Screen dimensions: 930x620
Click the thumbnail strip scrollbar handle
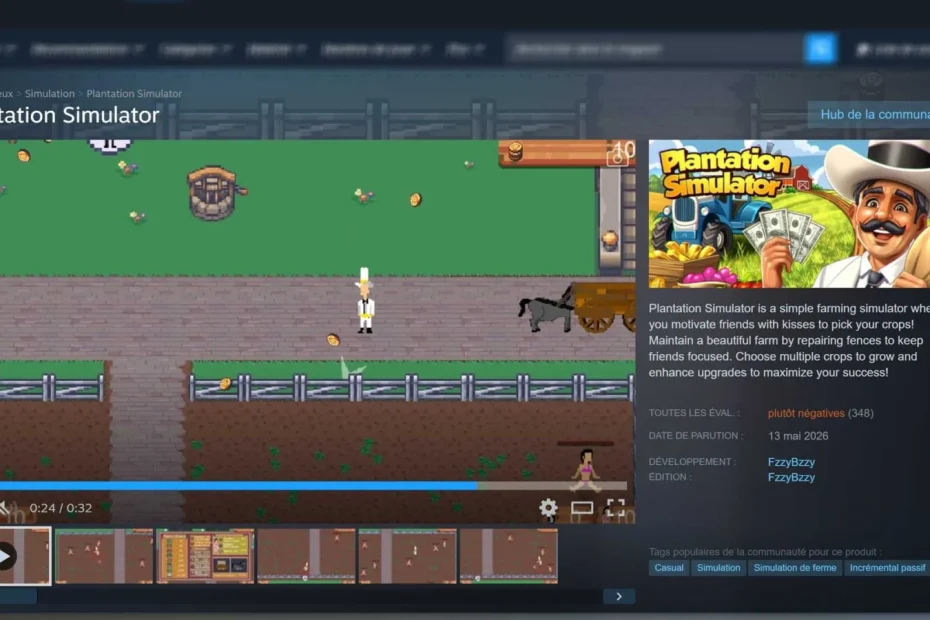click(x=18, y=596)
